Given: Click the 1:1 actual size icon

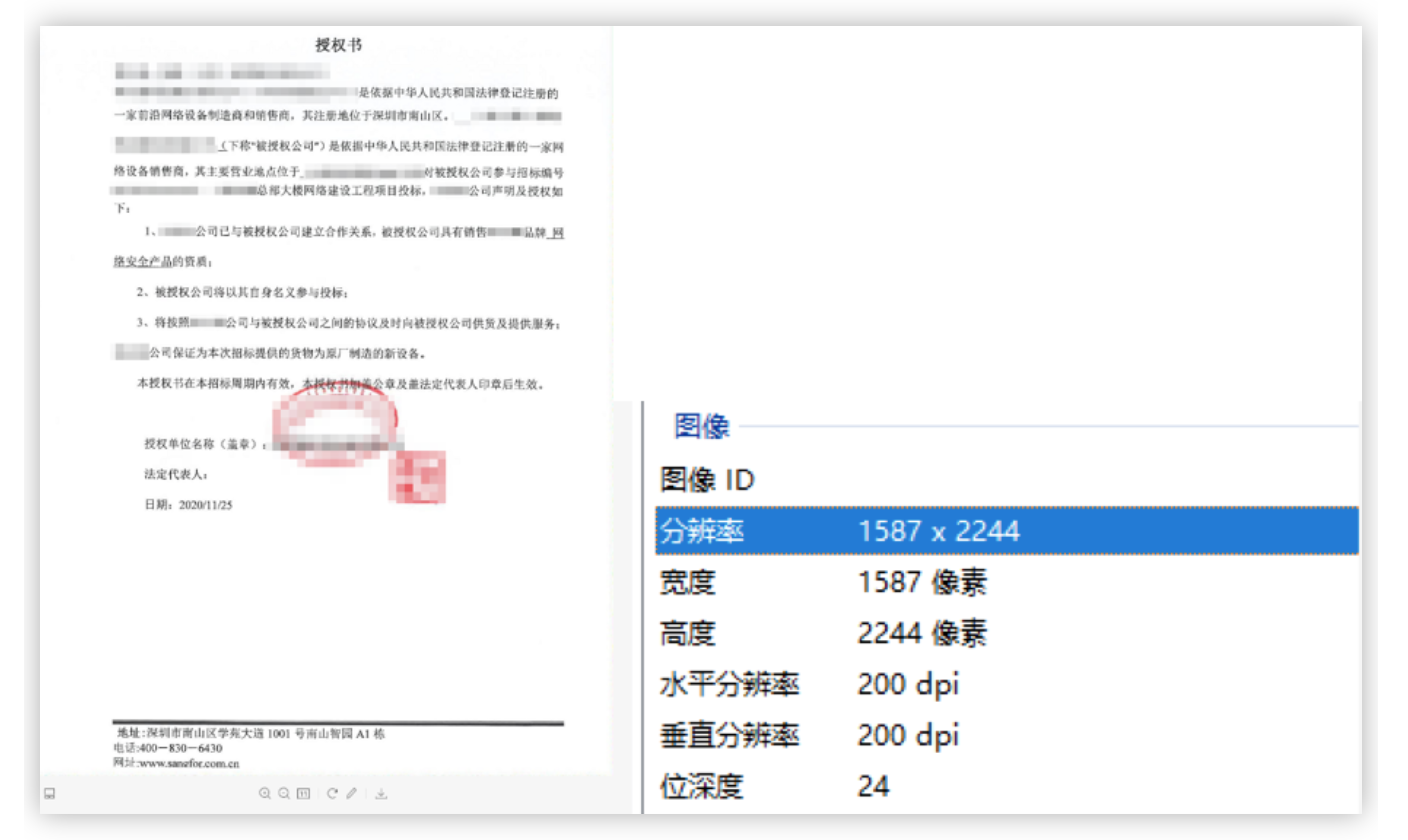Looking at the screenshot, I should [x=304, y=794].
